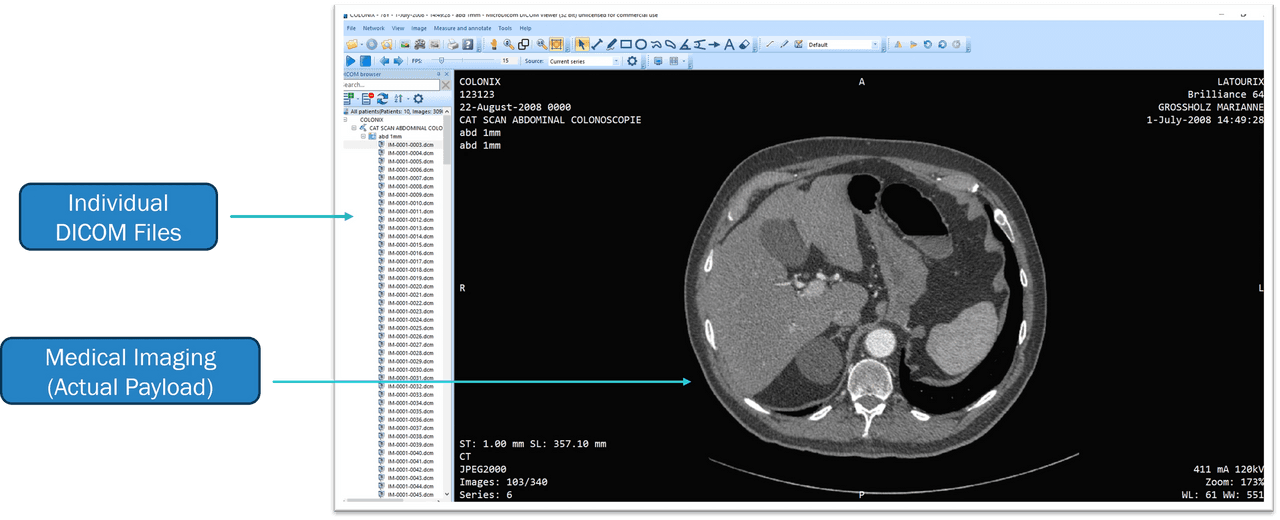Close the DICOM browser panel

tap(447, 74)
